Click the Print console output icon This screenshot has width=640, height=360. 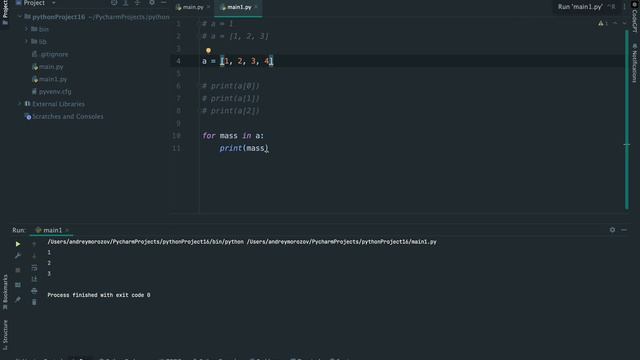[34, 291]
